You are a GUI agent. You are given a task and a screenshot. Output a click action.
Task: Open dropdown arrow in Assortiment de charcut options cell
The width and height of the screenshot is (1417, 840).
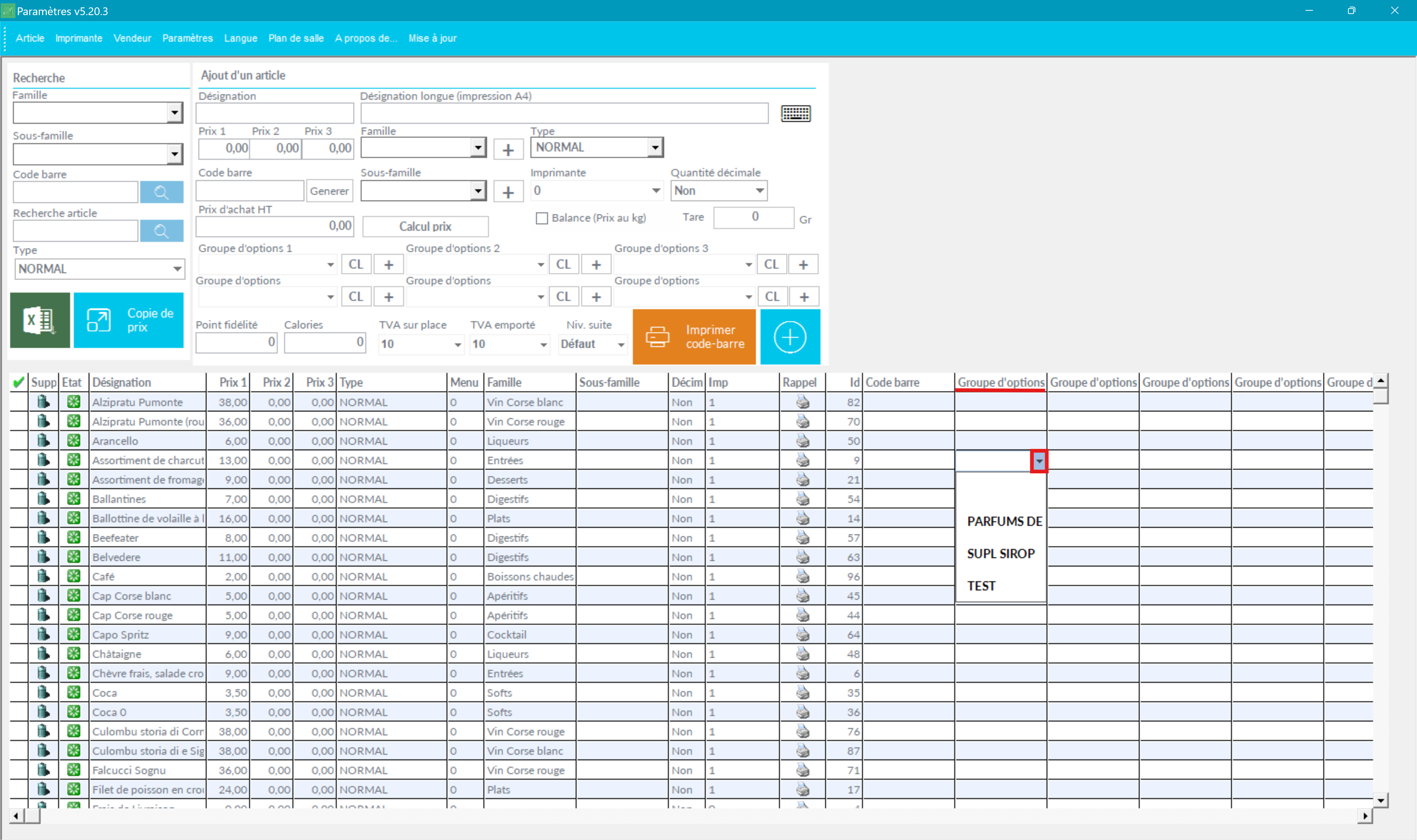point(1039,462)
